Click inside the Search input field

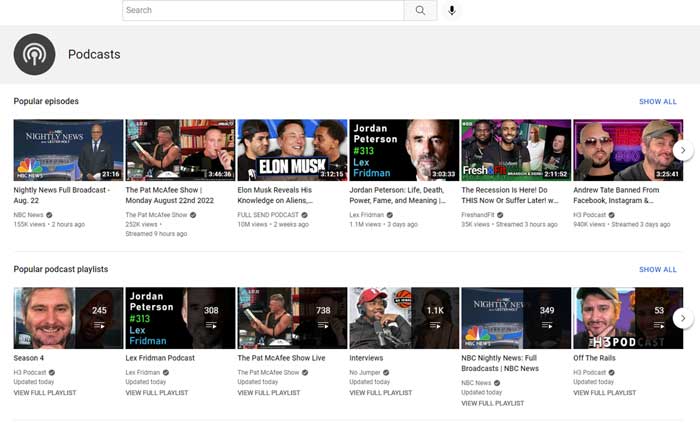[263, 10]
